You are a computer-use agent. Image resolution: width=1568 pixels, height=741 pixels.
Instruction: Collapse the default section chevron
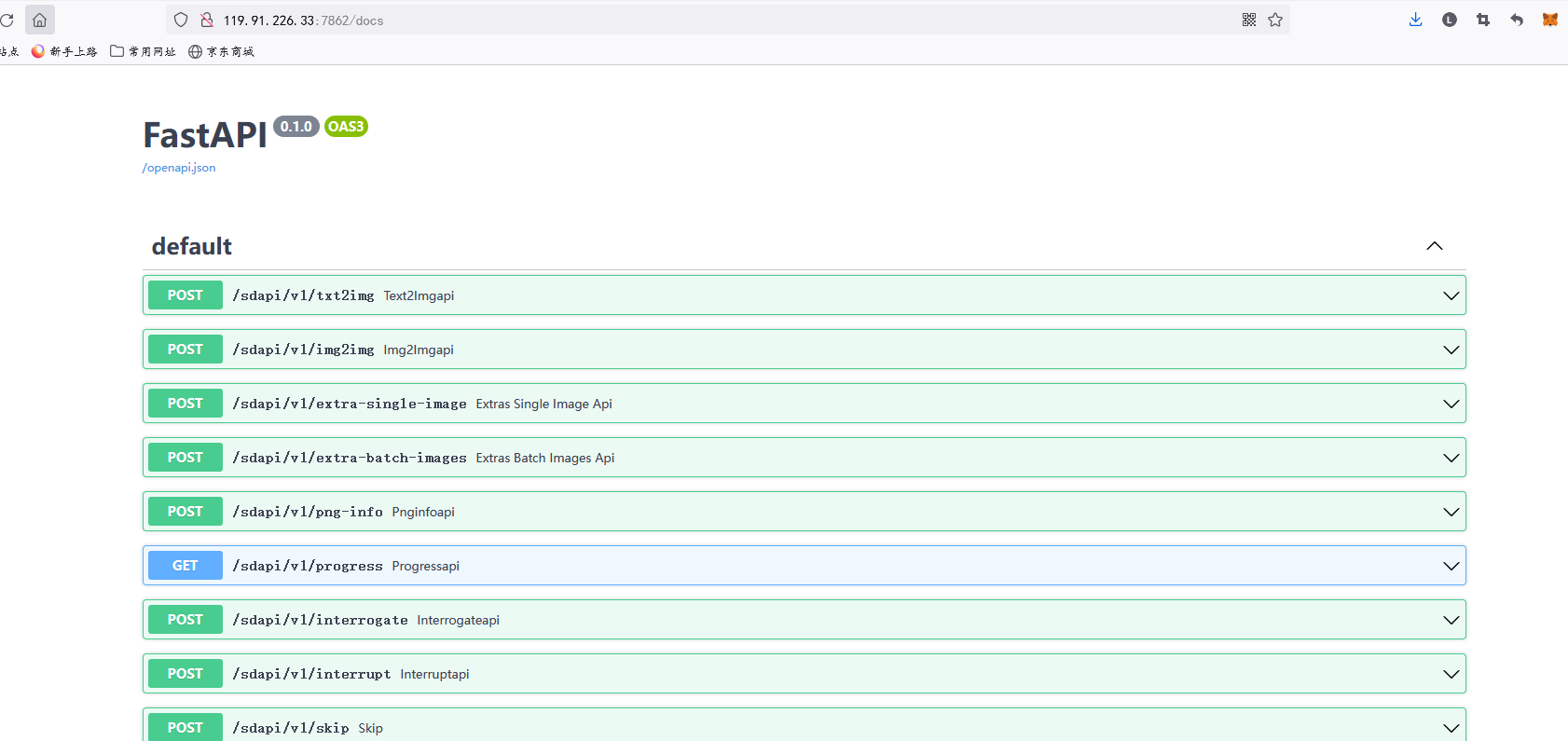1435,246
